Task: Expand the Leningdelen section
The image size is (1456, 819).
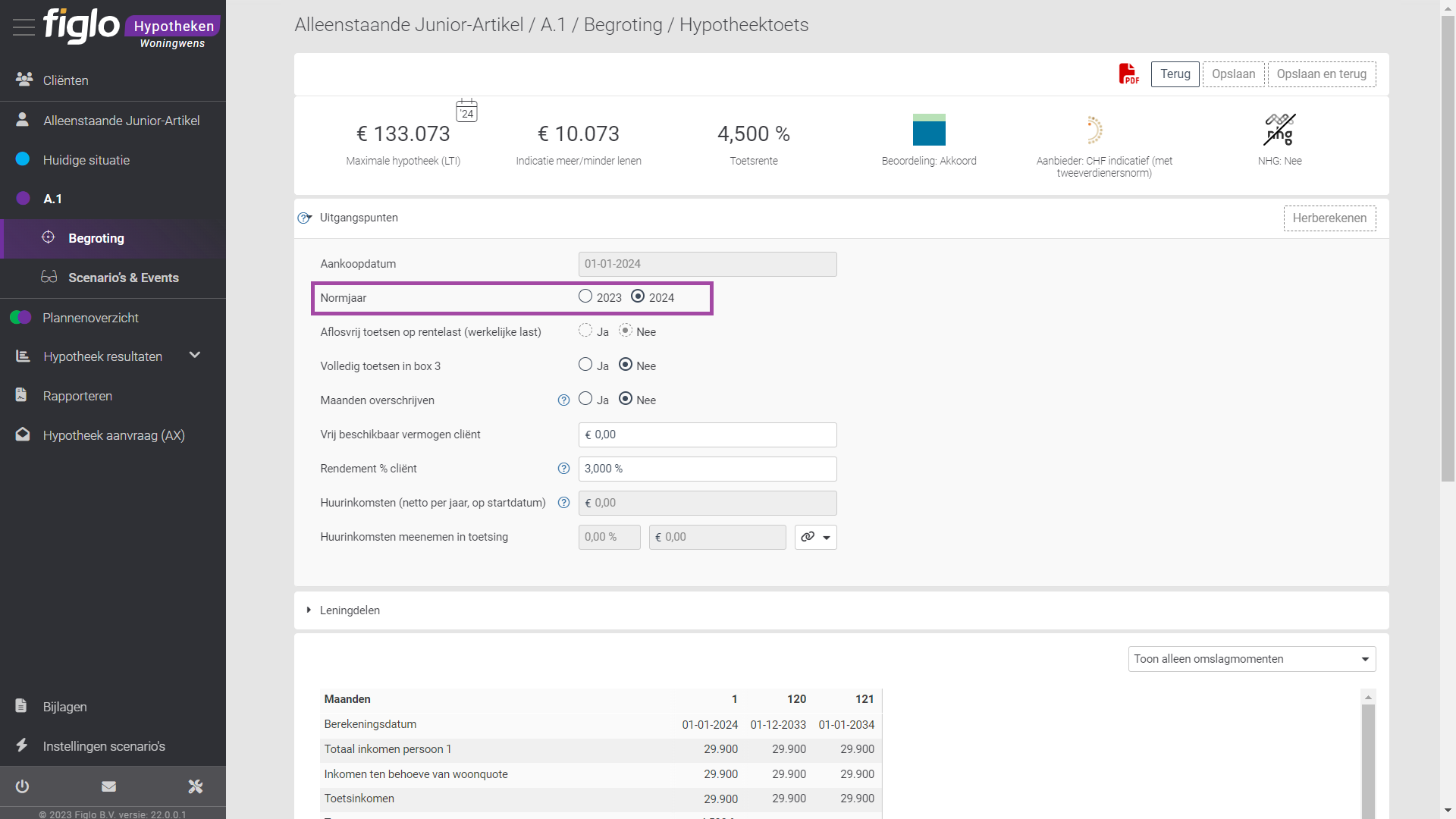Action: pyautogui.click(x=309, y=610)
